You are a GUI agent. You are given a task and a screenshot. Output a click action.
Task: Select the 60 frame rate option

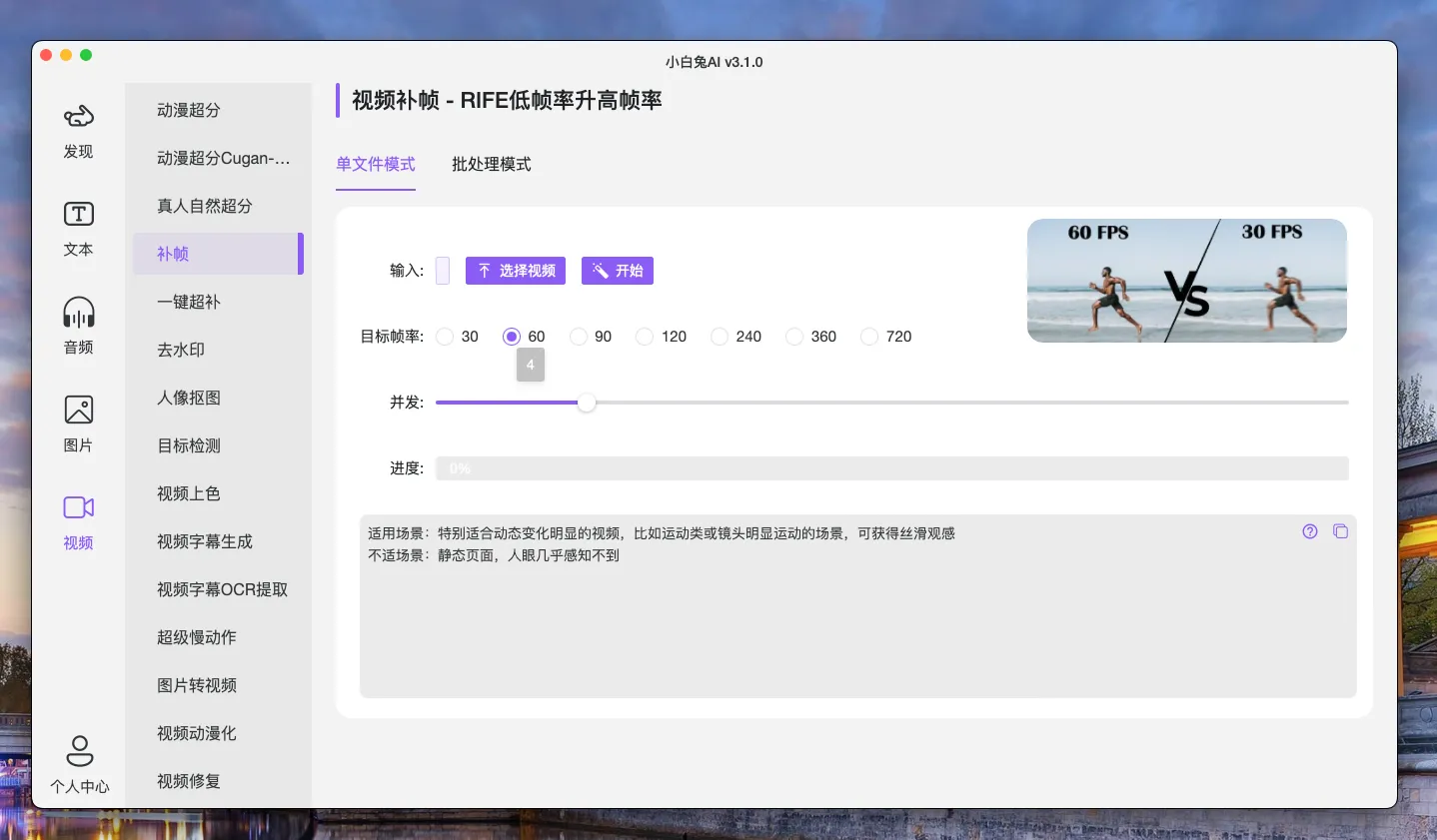tap(512, 337)
